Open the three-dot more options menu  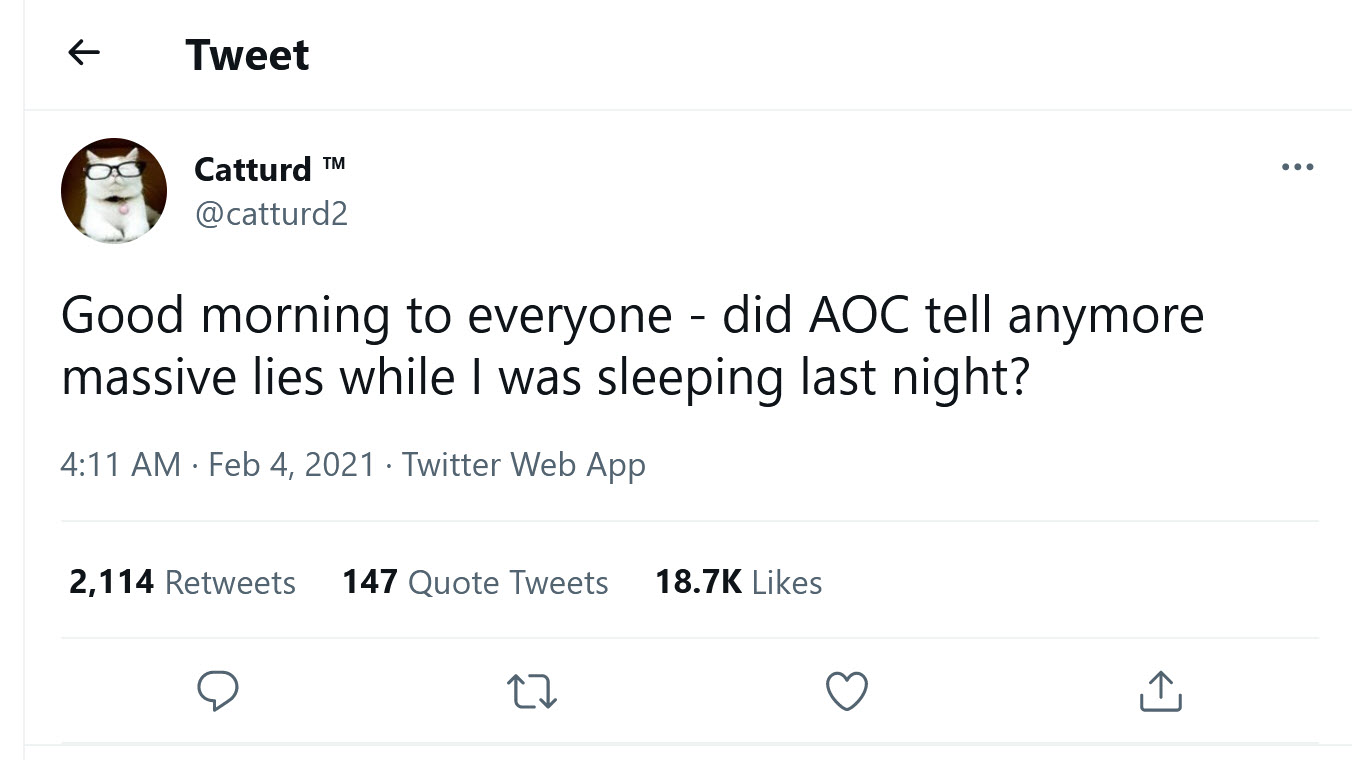[1297, 167]
